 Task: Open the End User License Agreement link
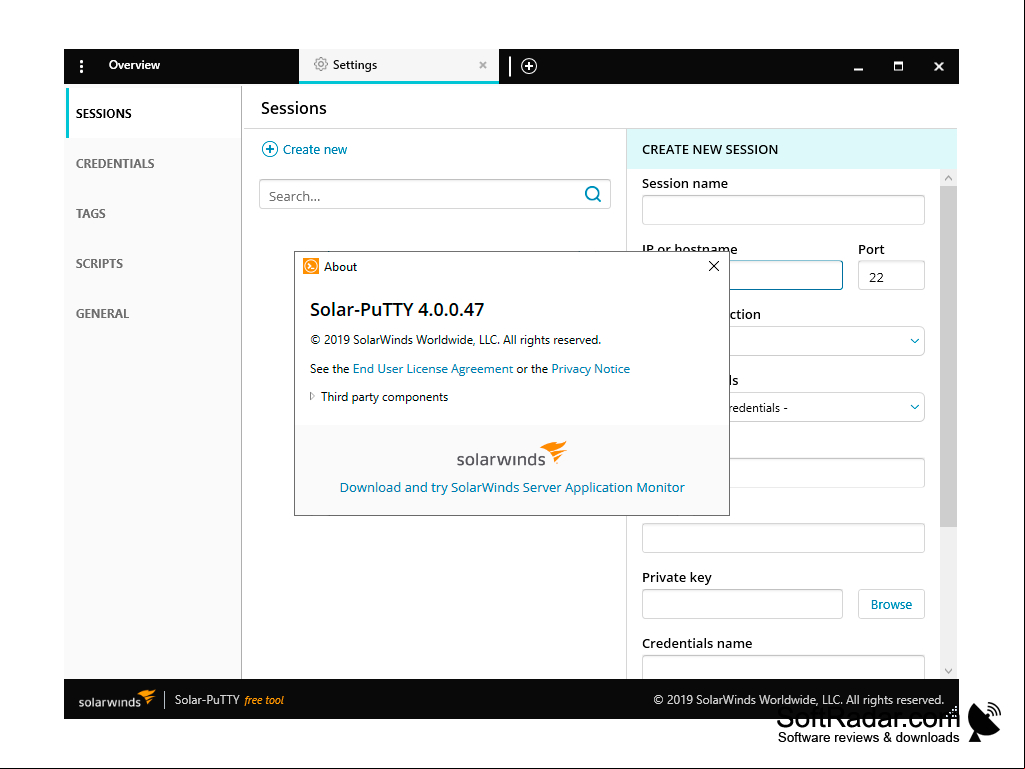click(x=433, y=369)
